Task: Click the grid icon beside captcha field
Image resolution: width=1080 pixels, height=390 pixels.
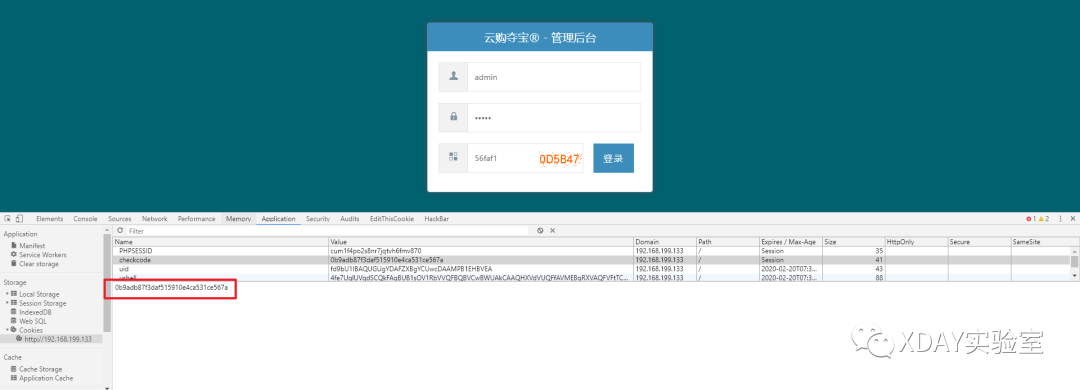Action: [x=453, y=158]
